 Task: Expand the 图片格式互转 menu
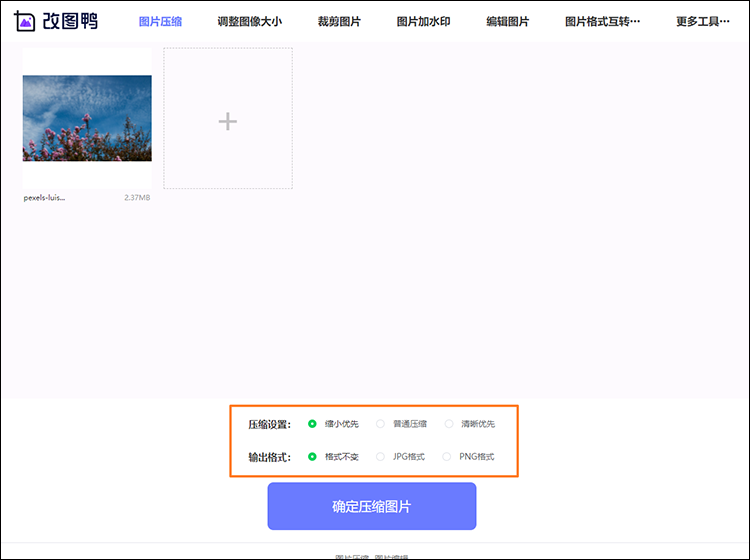(x=602, y=21)
